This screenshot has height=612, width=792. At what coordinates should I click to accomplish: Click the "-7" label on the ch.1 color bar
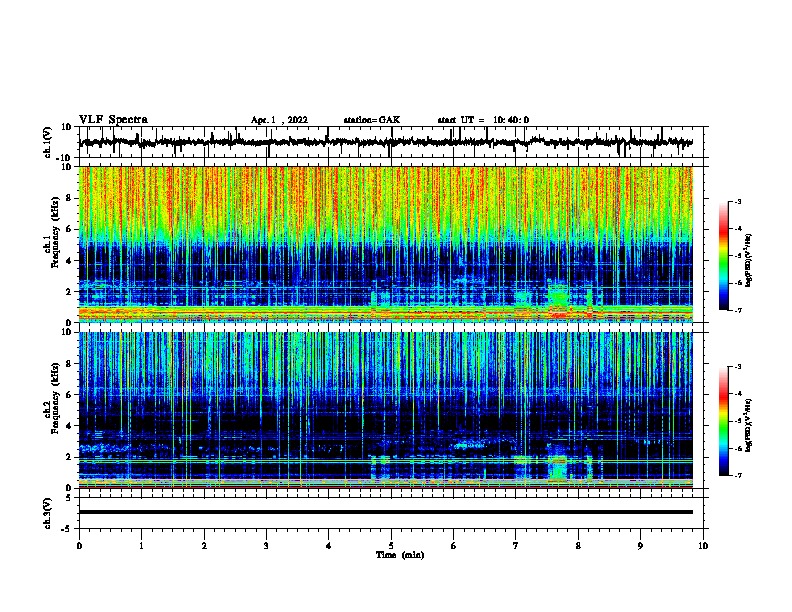click(738, 310)
